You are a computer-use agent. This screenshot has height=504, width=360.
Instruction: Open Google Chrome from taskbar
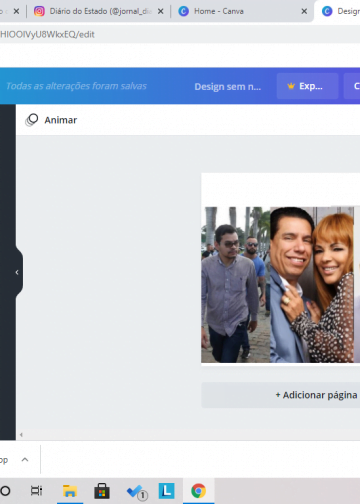point(198,491)
